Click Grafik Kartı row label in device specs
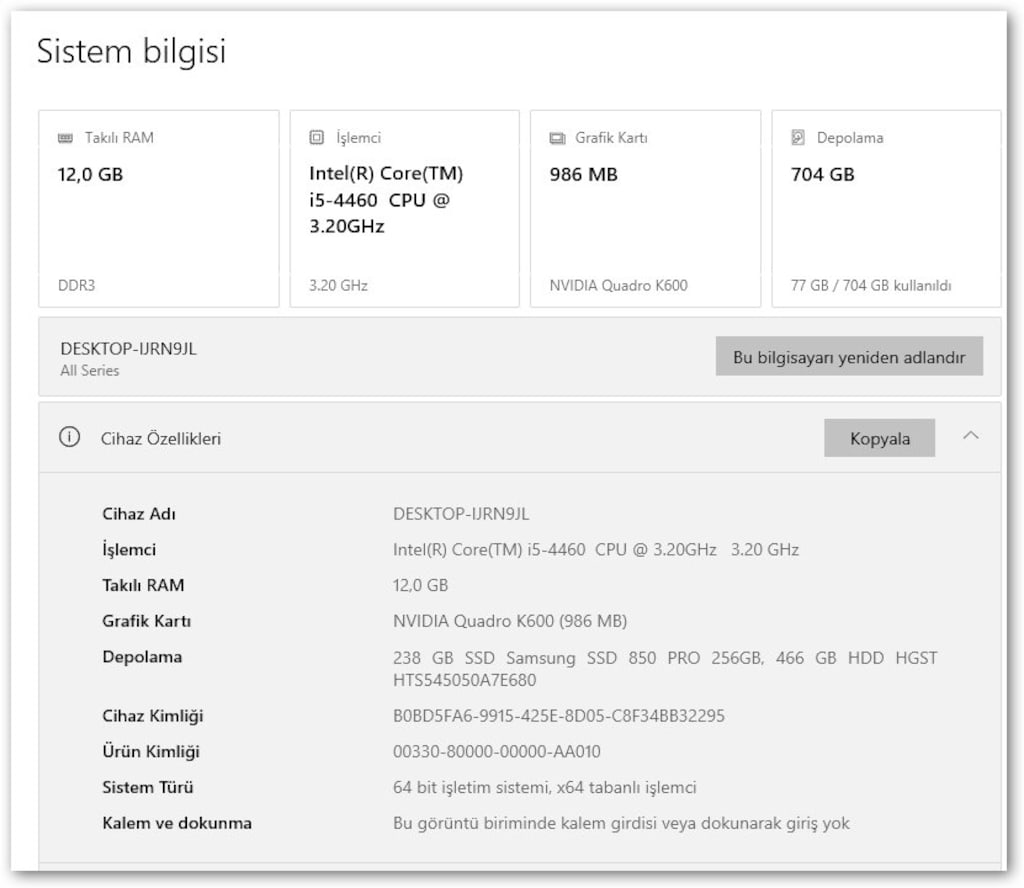 [147, 621]
